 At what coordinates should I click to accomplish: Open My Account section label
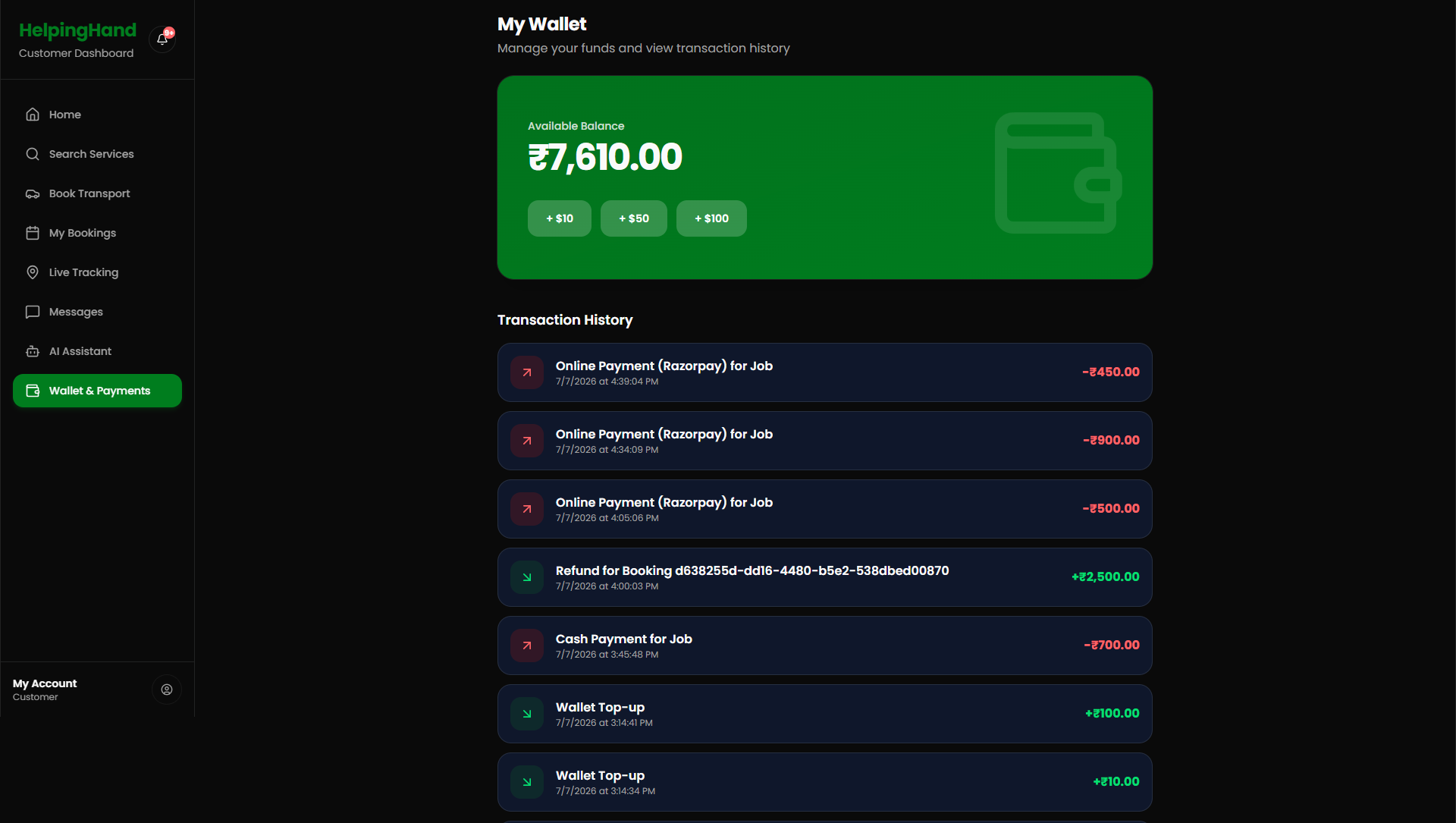pyautogui.click(x=45, y=683)
